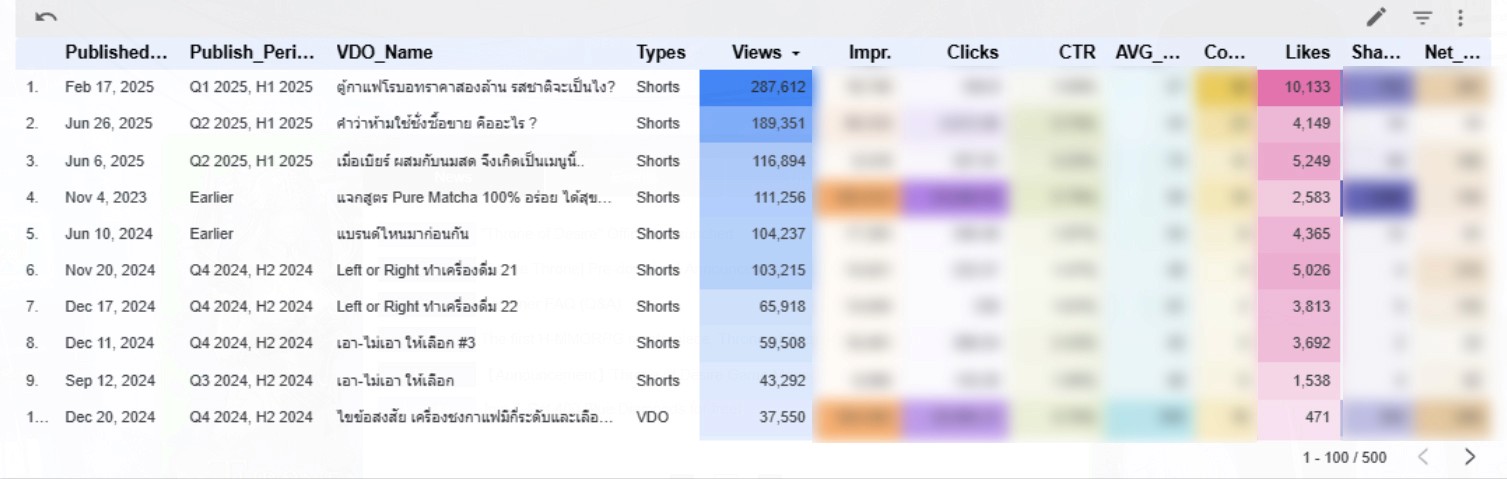Click the Views value 287,612
1507x479 pixels.
[x=778, y=87]
